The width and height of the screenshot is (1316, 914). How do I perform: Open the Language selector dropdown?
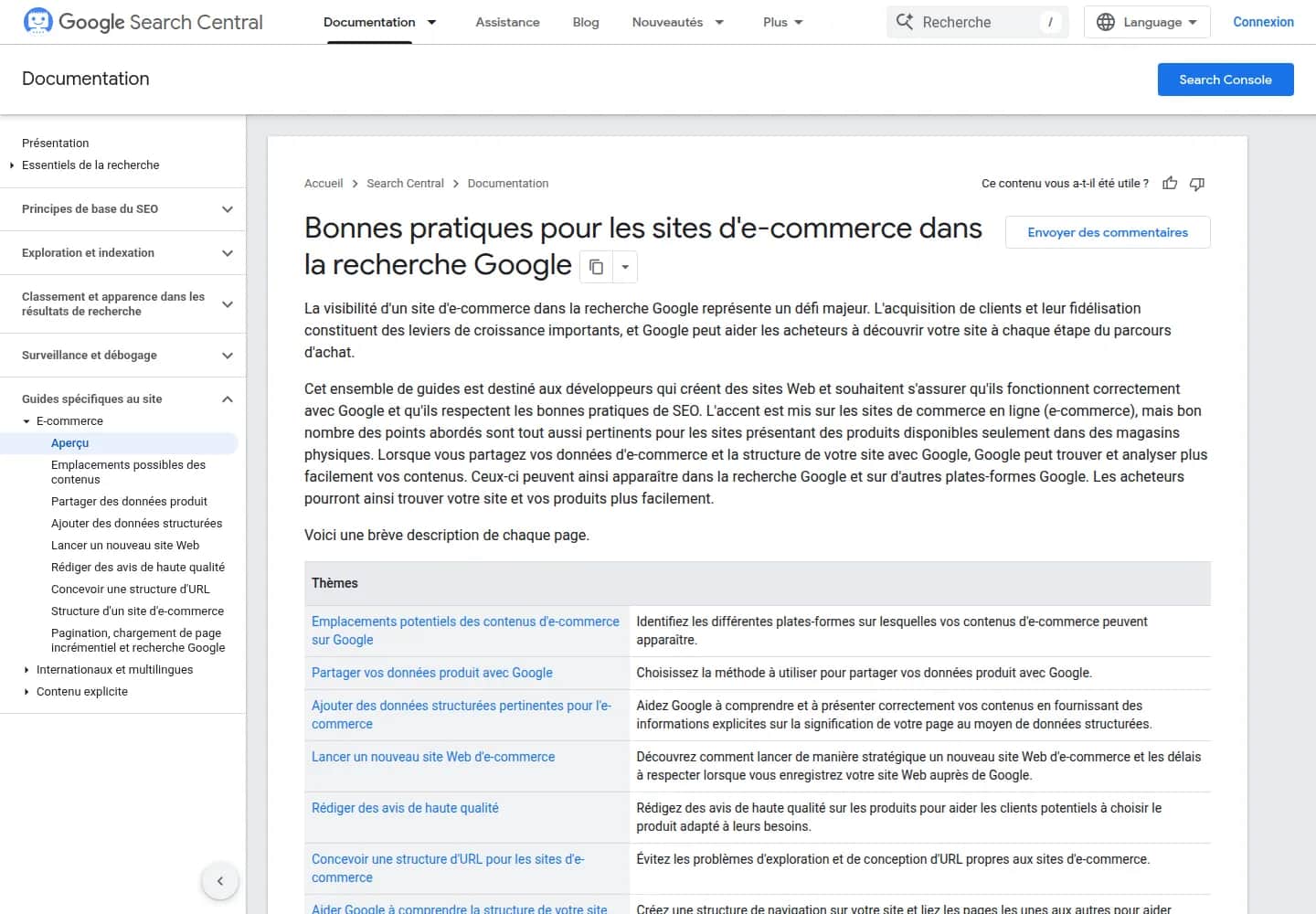point(1147,22)
